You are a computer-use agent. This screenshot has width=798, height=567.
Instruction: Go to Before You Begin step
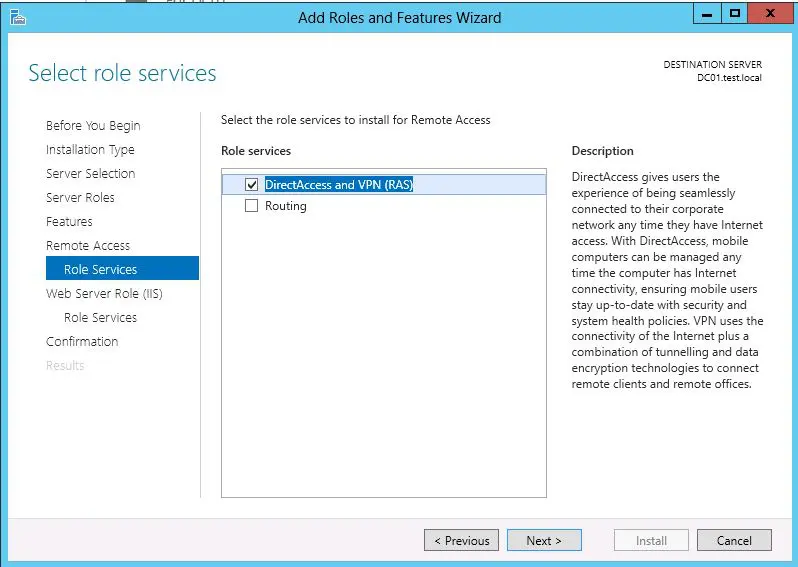93,125
